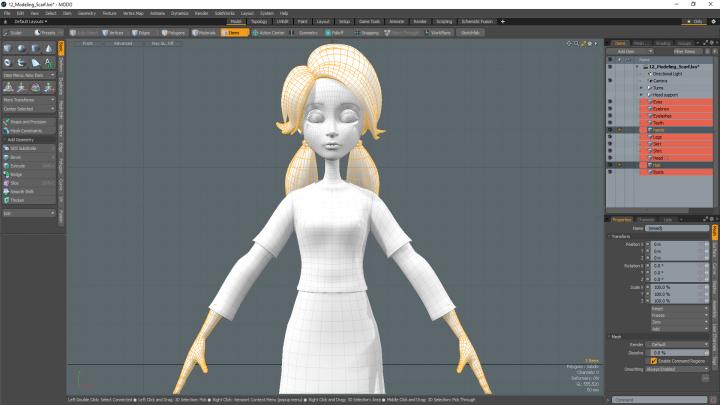Screen dimensions: 720x405
Task: Open the Add Item dropdown
Action: [627, 51]
